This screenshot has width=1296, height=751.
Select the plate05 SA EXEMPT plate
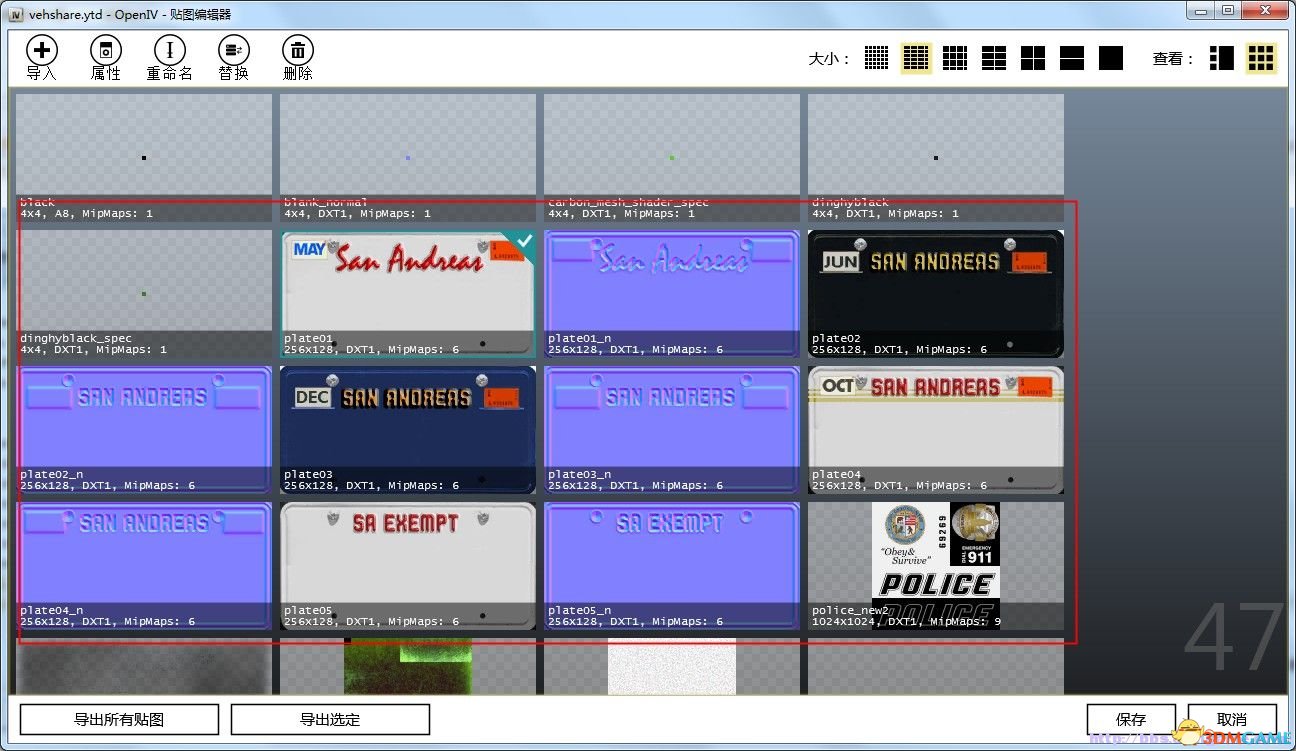[x=408, y=566]
